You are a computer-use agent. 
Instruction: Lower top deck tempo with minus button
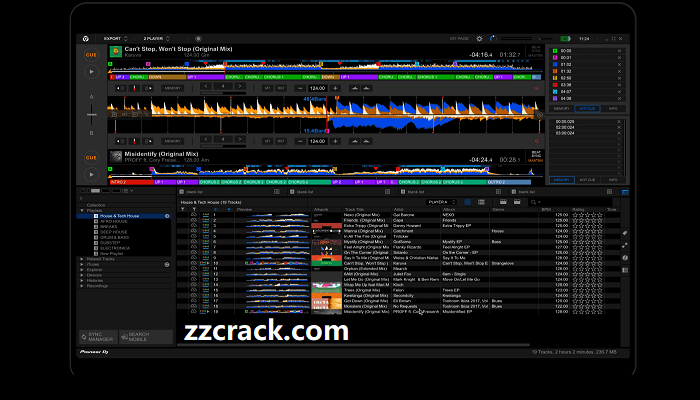300,88
